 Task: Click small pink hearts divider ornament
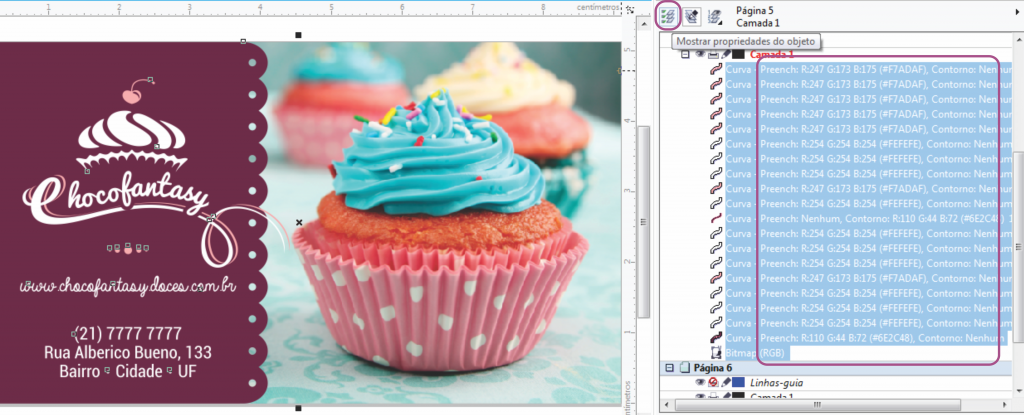tap(128, 248)
